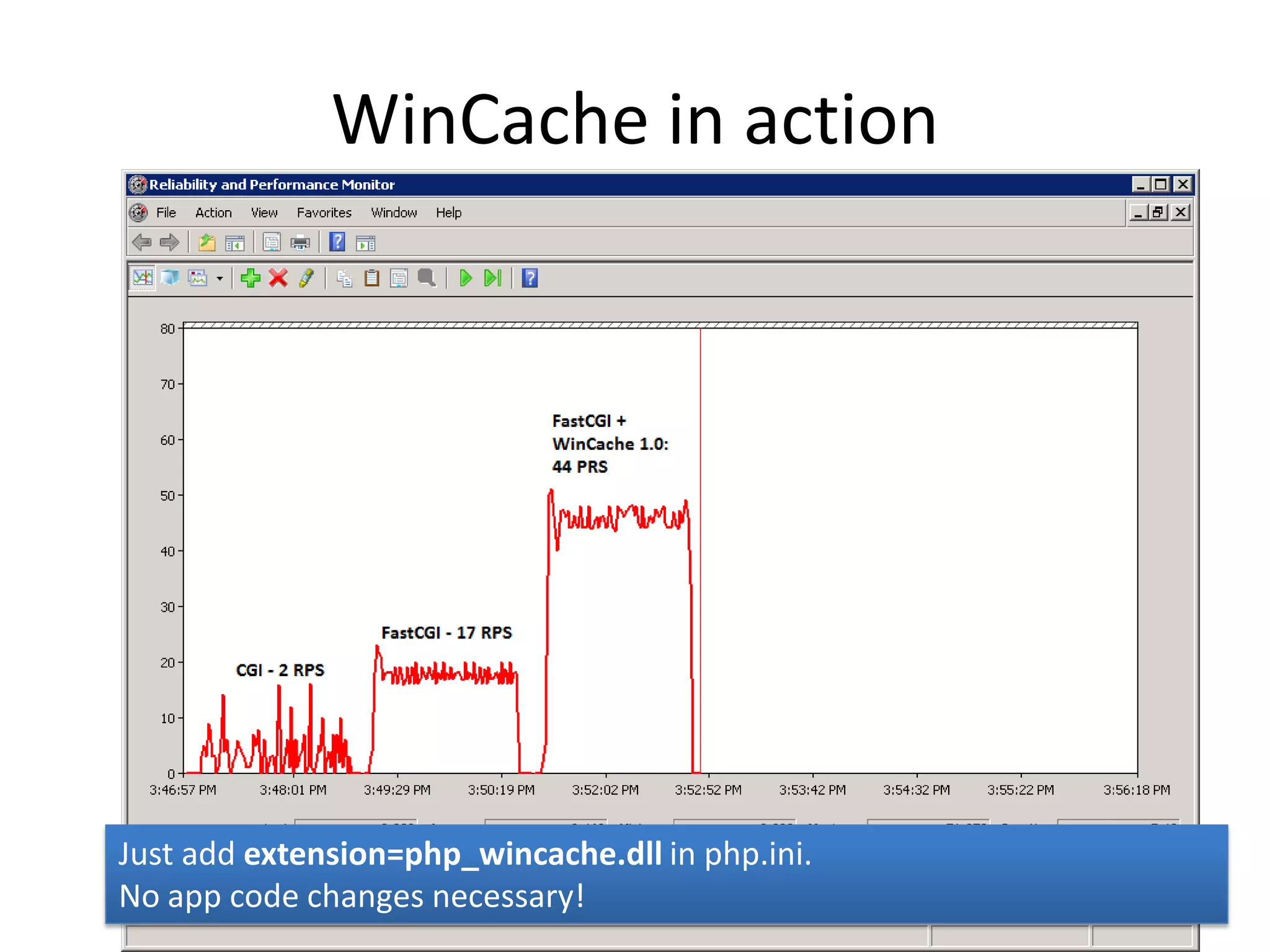Click the 3:52:02 PM time axis label
1270x952 pixels.
pyautogui.click(x=605, y=790)
